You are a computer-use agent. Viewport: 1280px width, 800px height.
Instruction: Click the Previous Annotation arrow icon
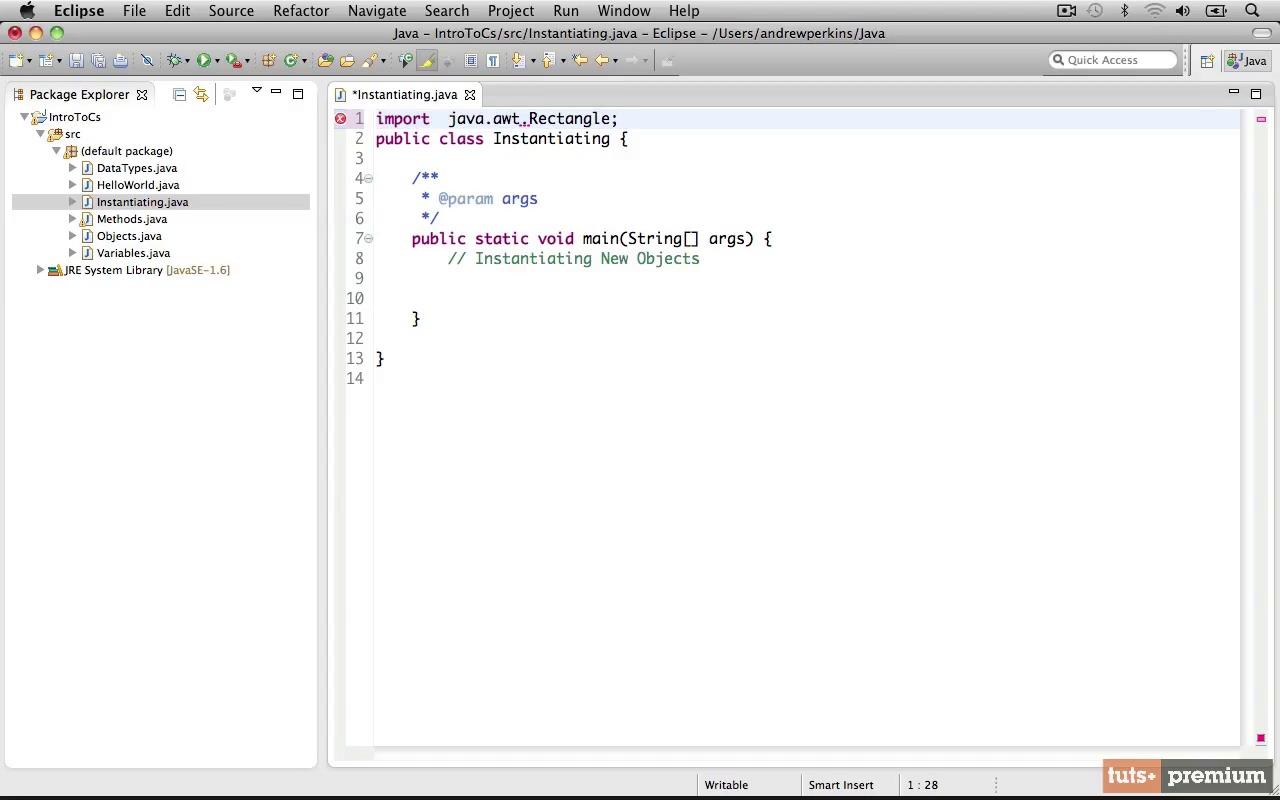tap(548, 61)
